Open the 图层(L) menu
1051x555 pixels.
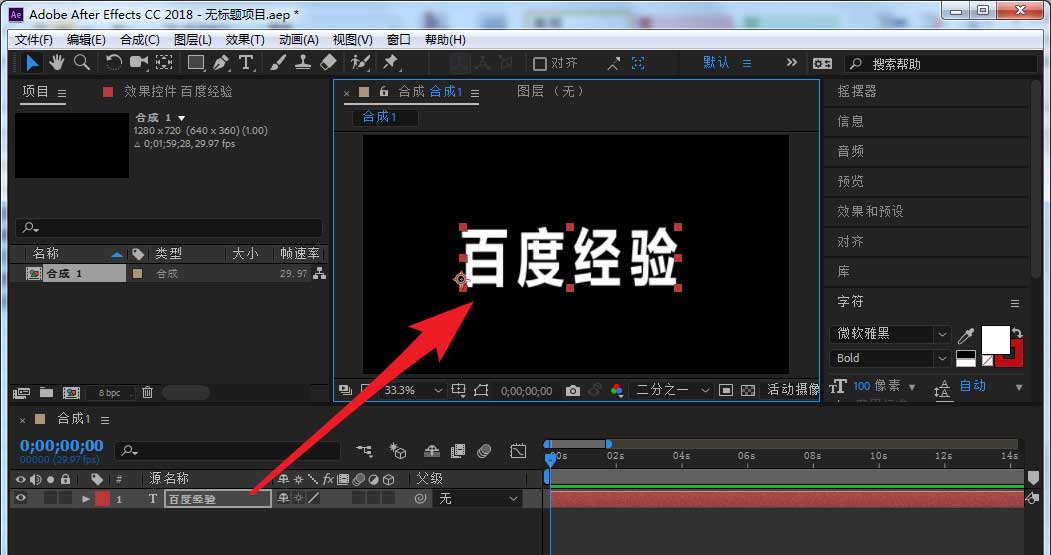[x=192, y=40]
